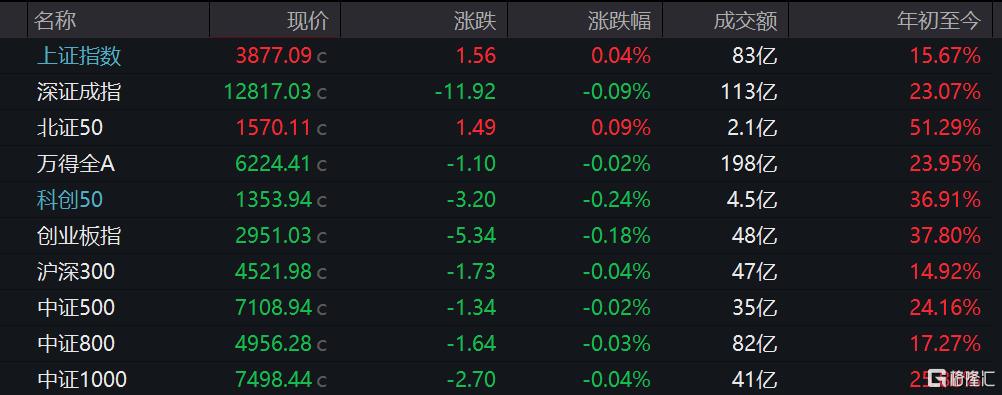The width and height of the screenshot is (1002, 395).
Task: Click the change value -3.20
Action: (472, 200)
